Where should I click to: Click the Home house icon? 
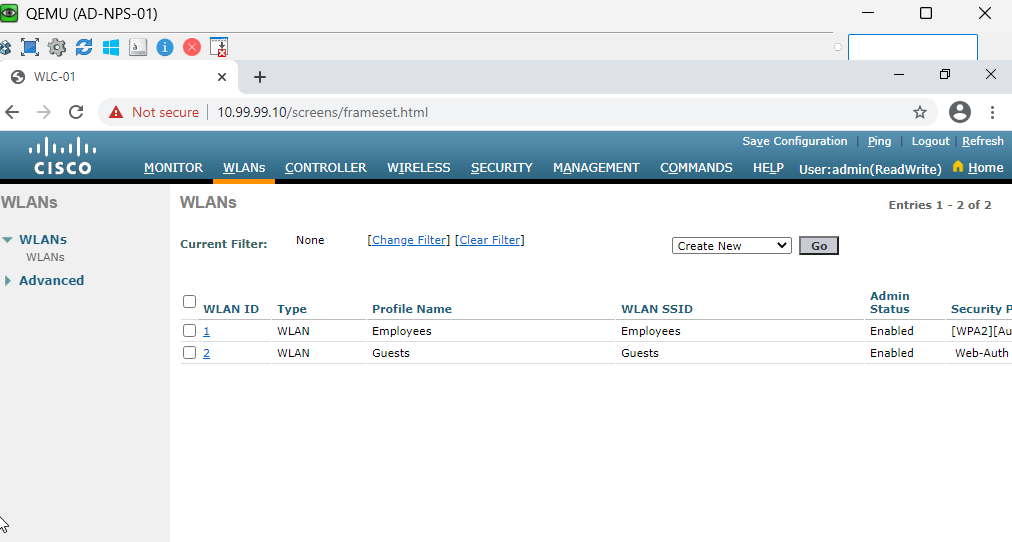(958, 166)
